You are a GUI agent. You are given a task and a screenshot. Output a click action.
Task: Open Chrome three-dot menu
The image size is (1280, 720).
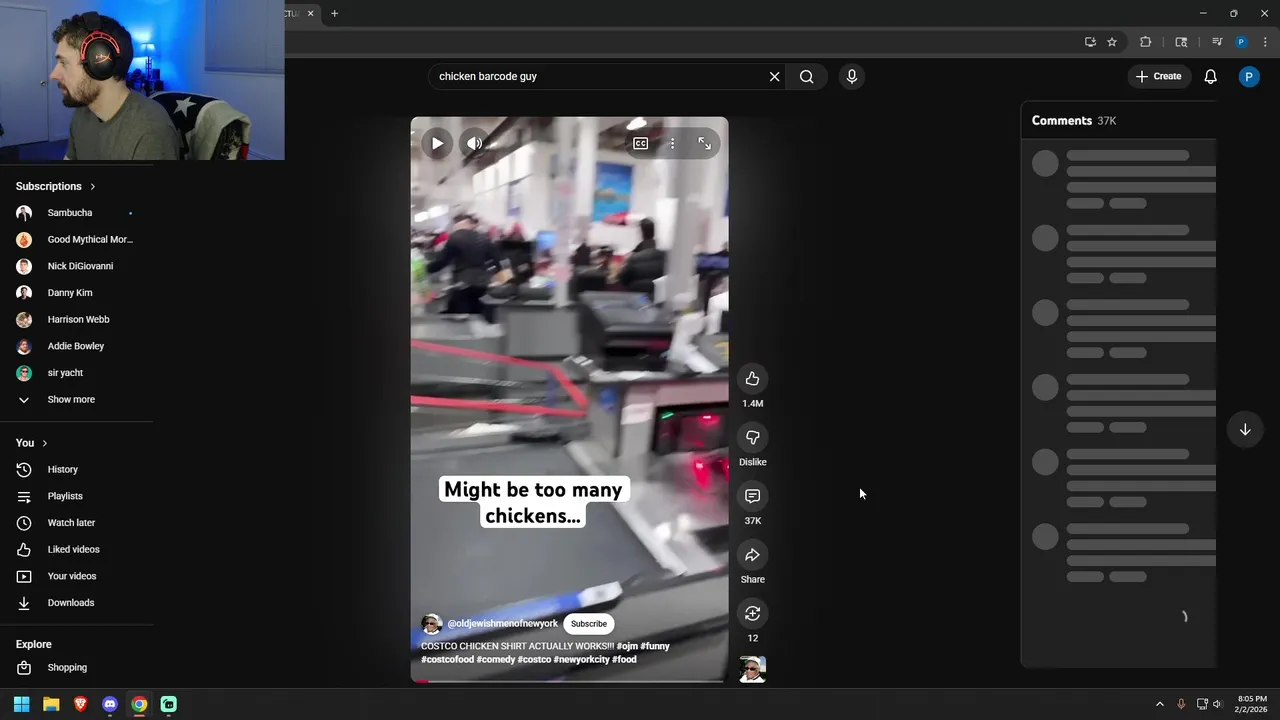click(1266, 42)
